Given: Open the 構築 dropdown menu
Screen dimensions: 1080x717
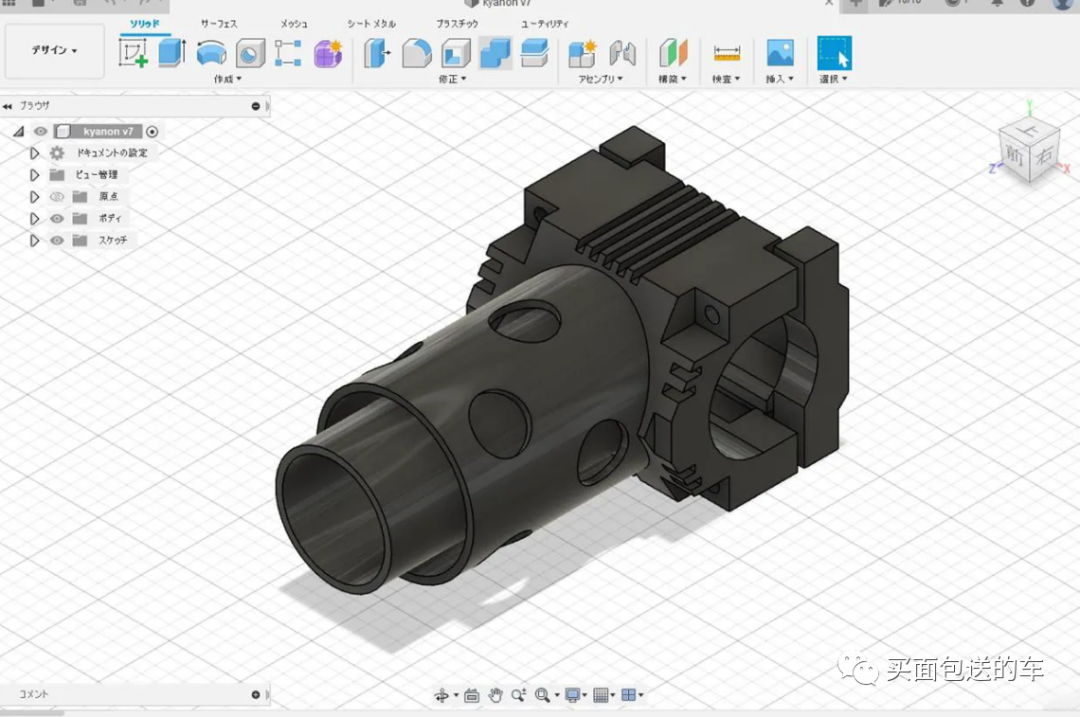Looking at the screenshot, I should [672, 79].
